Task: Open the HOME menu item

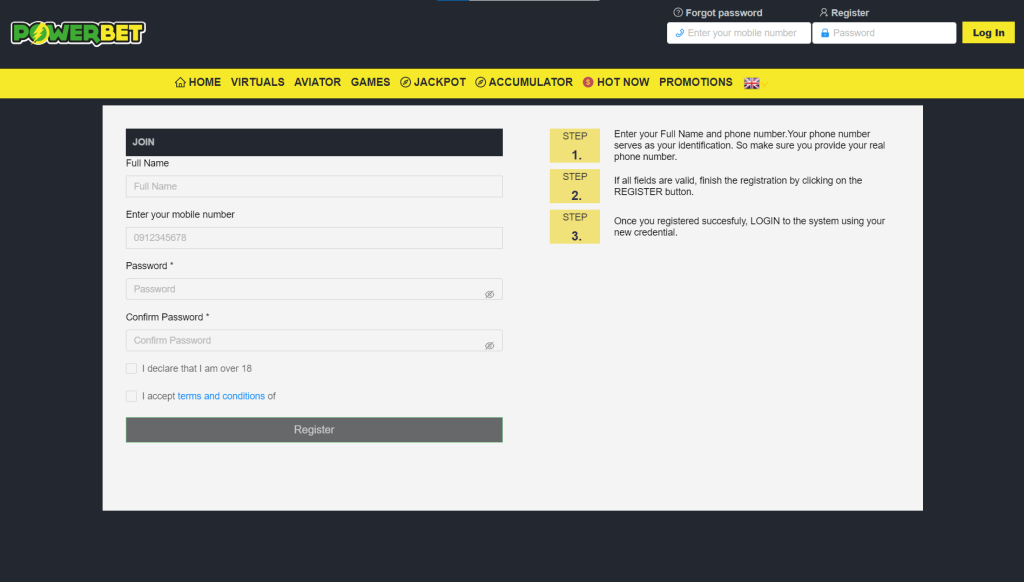Action: pyautogui.click(x=198, y=82)
